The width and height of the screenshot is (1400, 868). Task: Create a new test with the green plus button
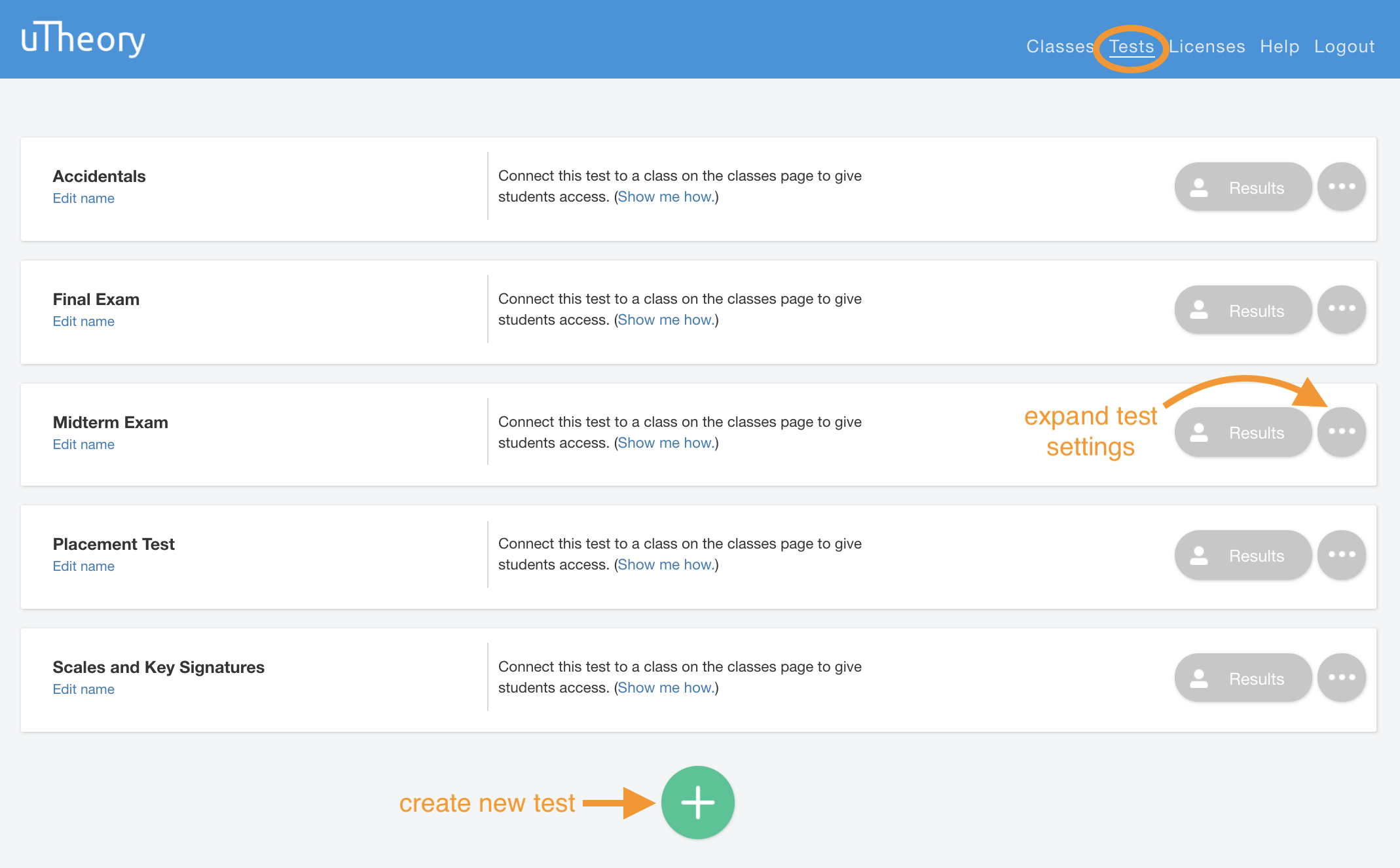point(698,803)
